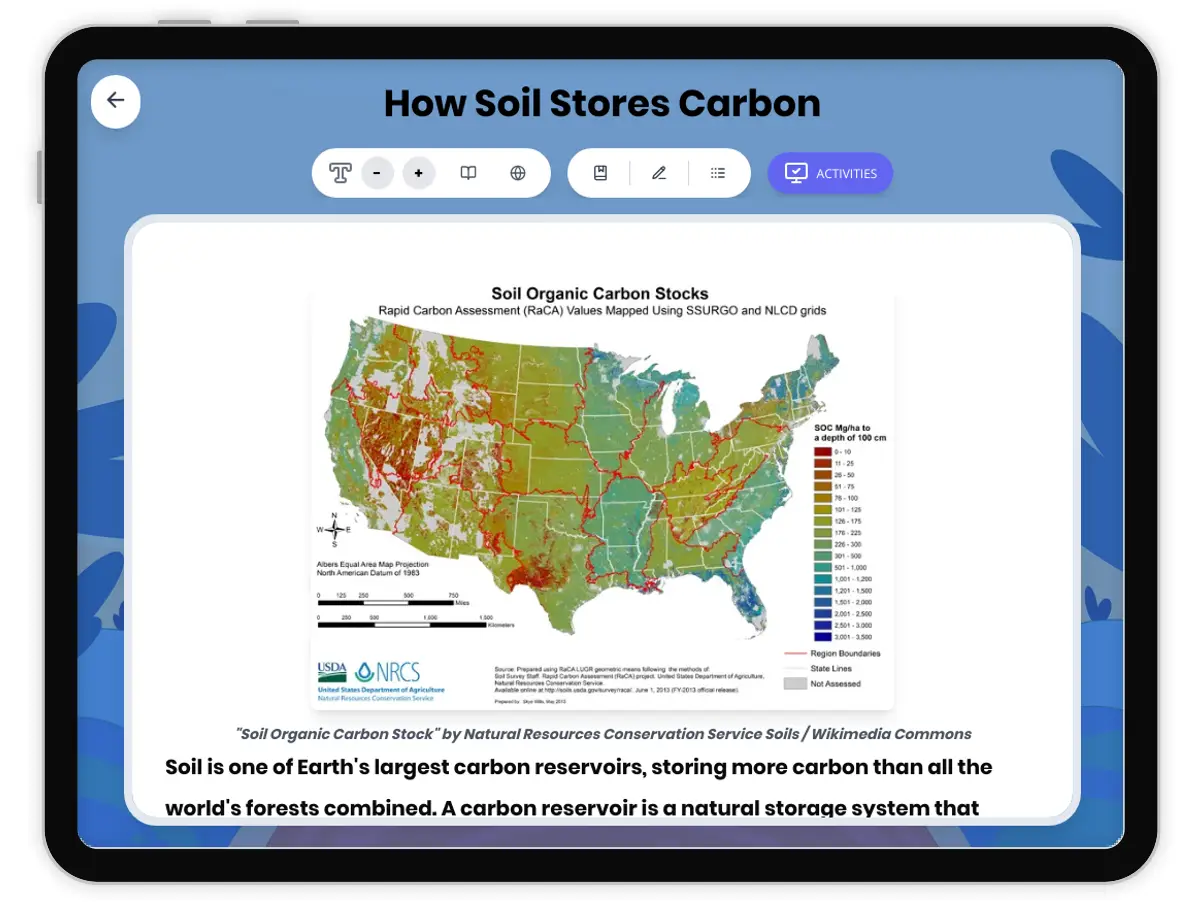Decrease font size with minus button
Screen dimensions: 1200x906
click(x=377, y=173)
